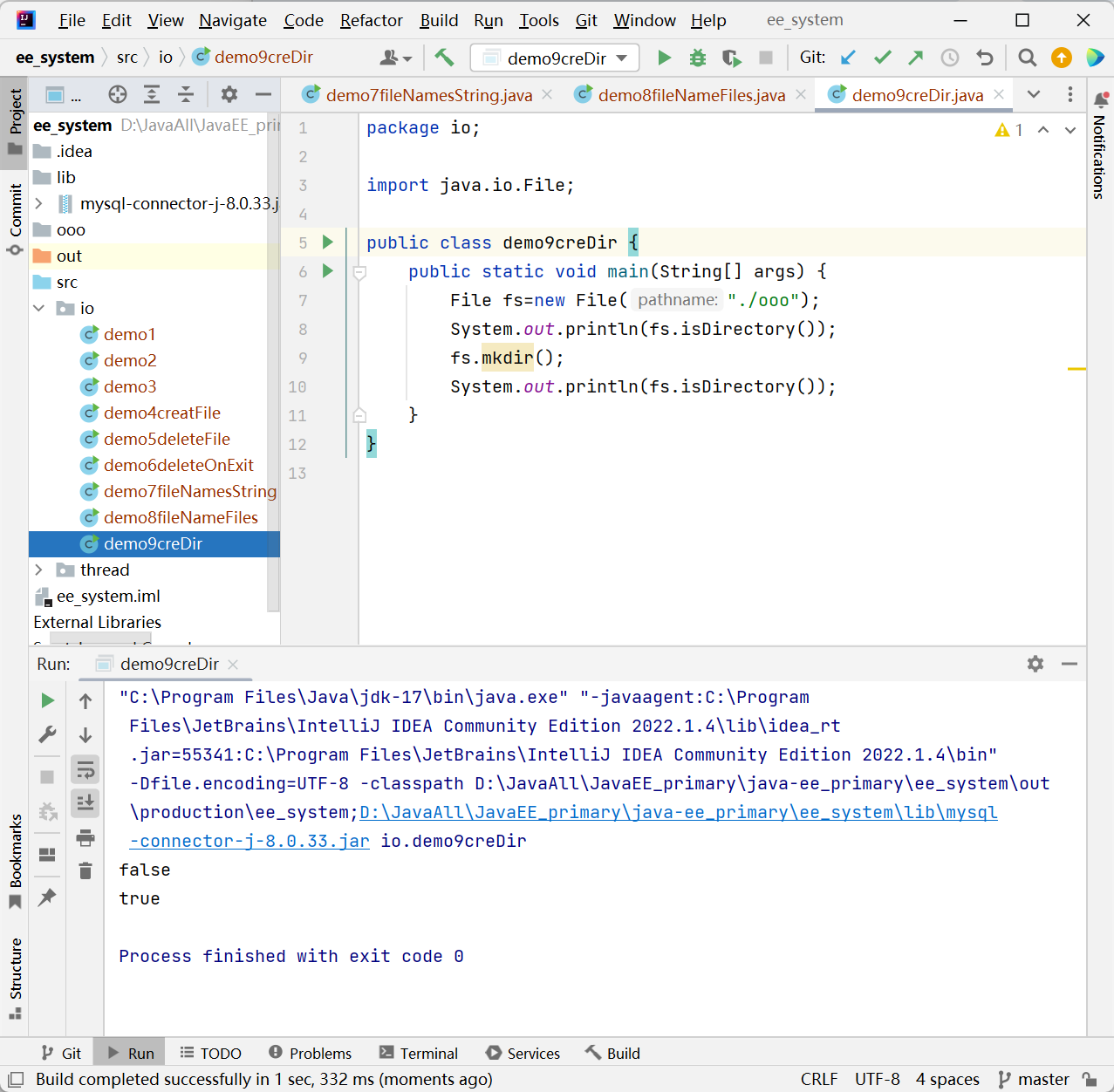
Task: Select the out folder in project tree
Action: (x=69, y=256)
